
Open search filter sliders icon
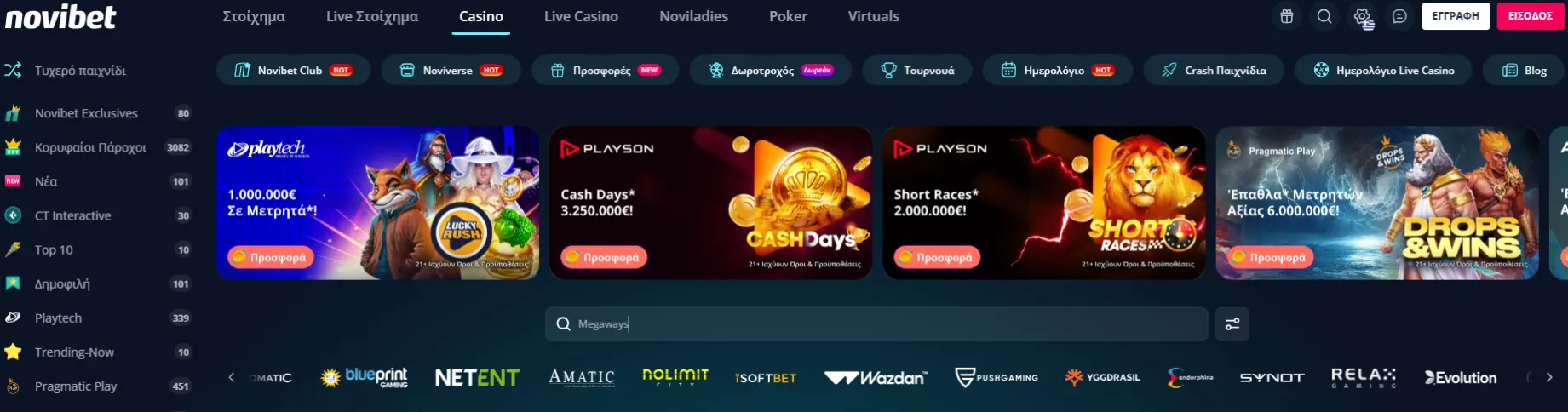click(1232, 324)
